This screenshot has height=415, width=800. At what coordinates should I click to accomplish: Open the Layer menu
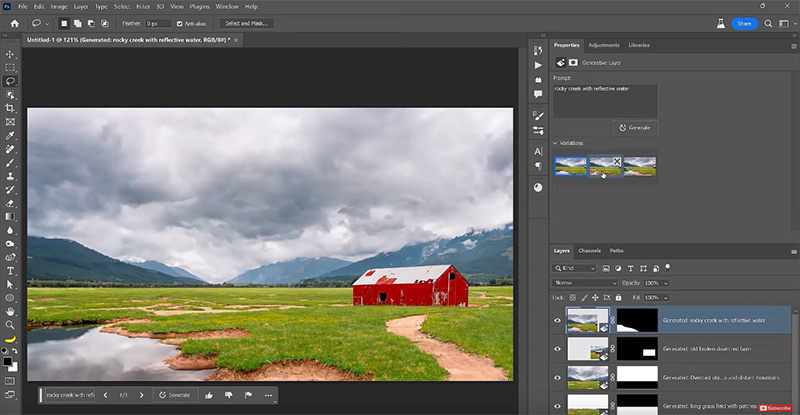click(81, 7)
